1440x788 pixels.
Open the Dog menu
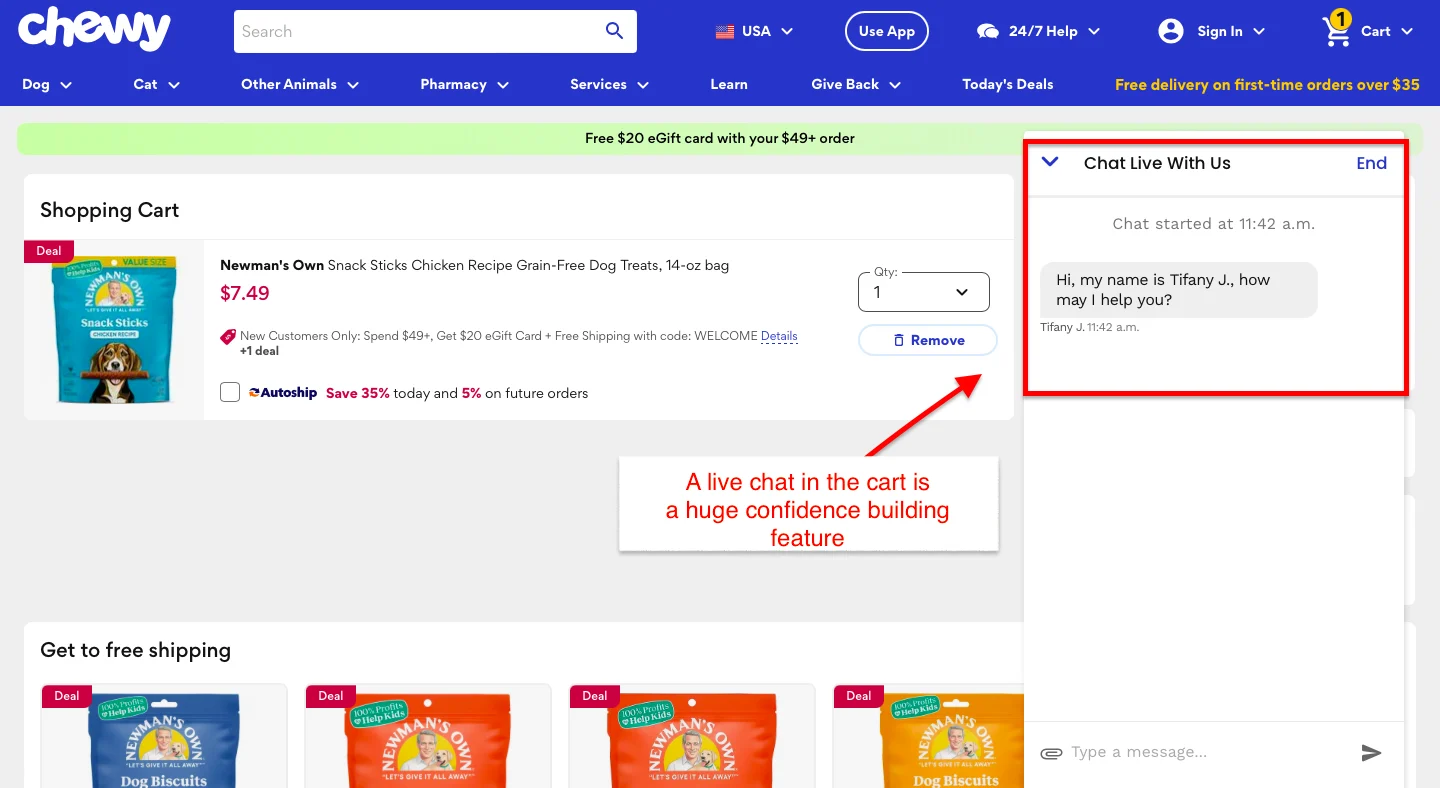[x=47, y=84]
